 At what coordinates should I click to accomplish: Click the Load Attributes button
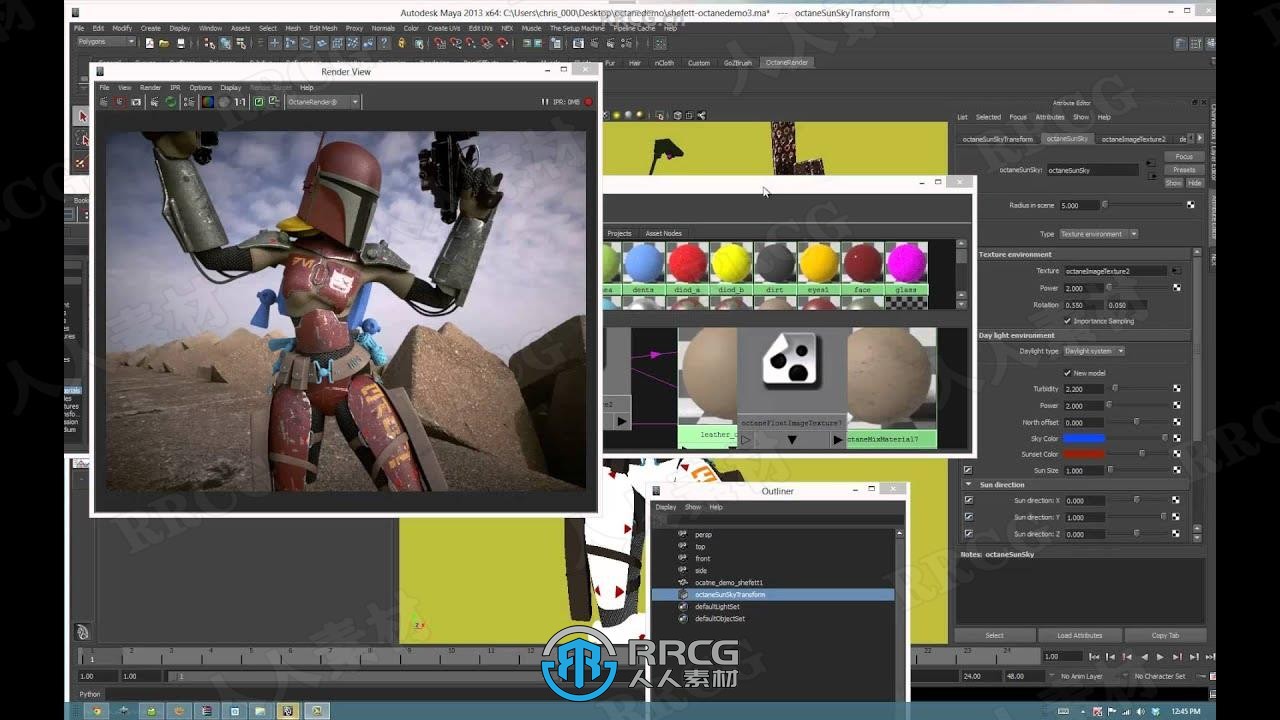1080,635
